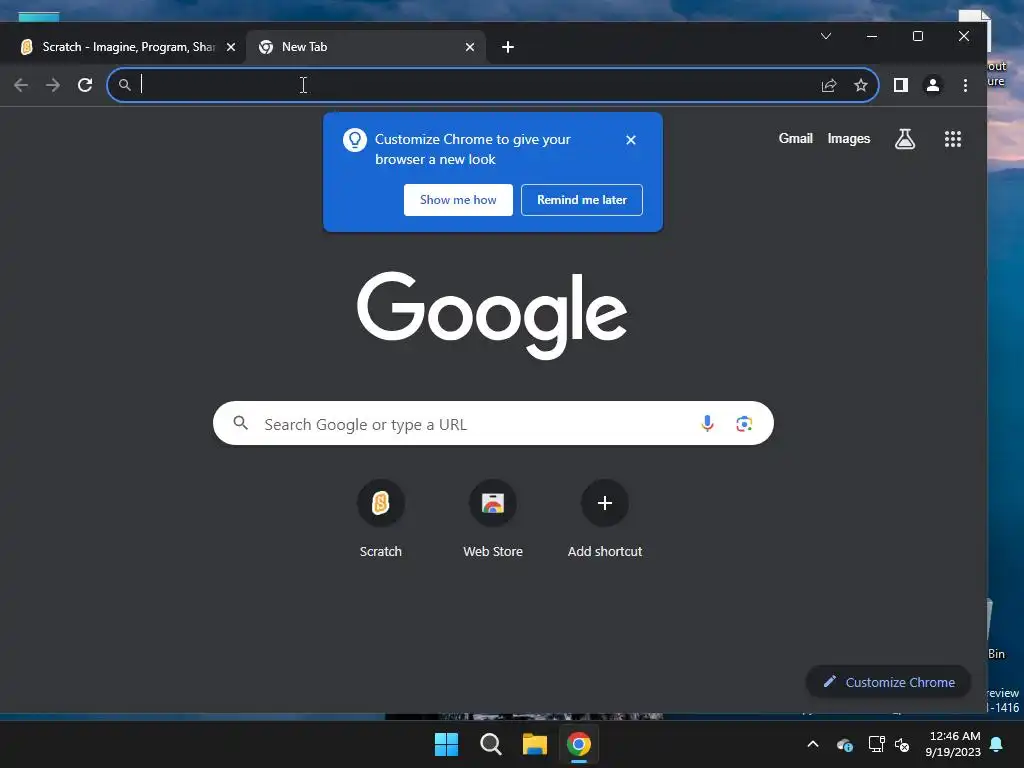Expand the tab search dropdown arrow
The height and width of the screenshot is (768, 1024).
pos(826,36)
